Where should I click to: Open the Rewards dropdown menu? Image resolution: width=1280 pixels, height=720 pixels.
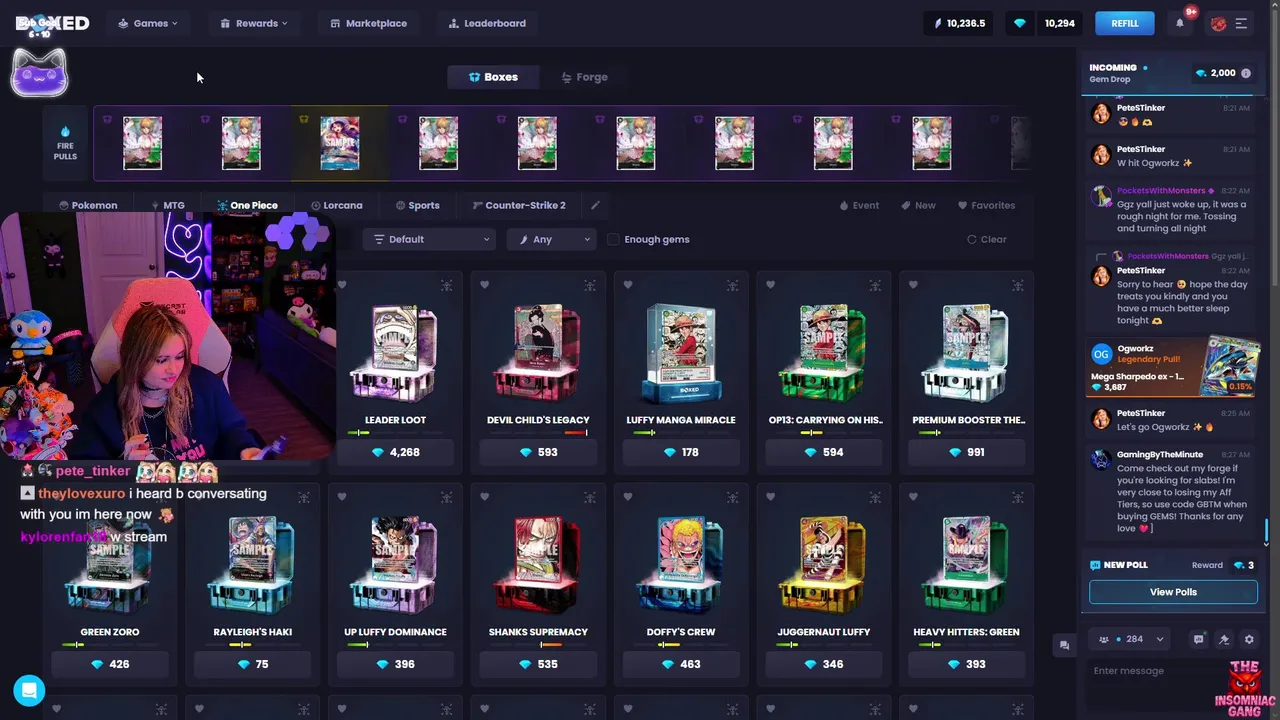coord(254,23)
